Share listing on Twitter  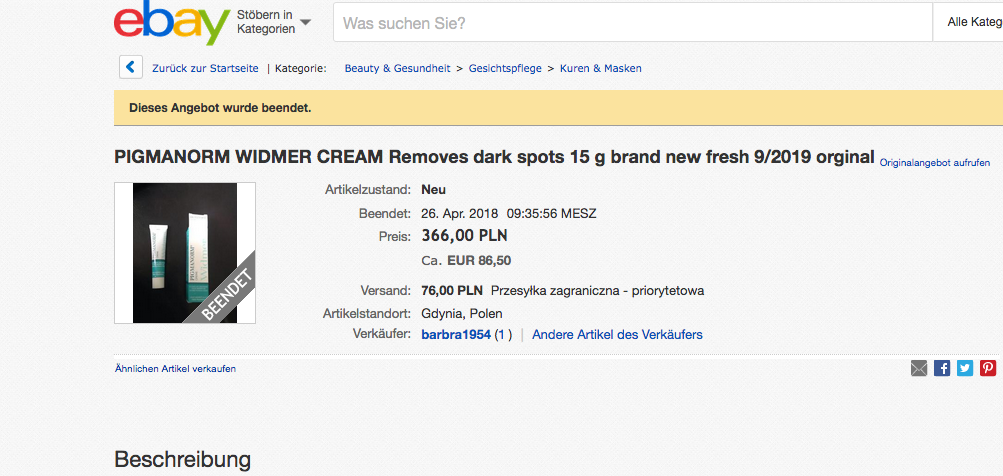coord(965,368)
